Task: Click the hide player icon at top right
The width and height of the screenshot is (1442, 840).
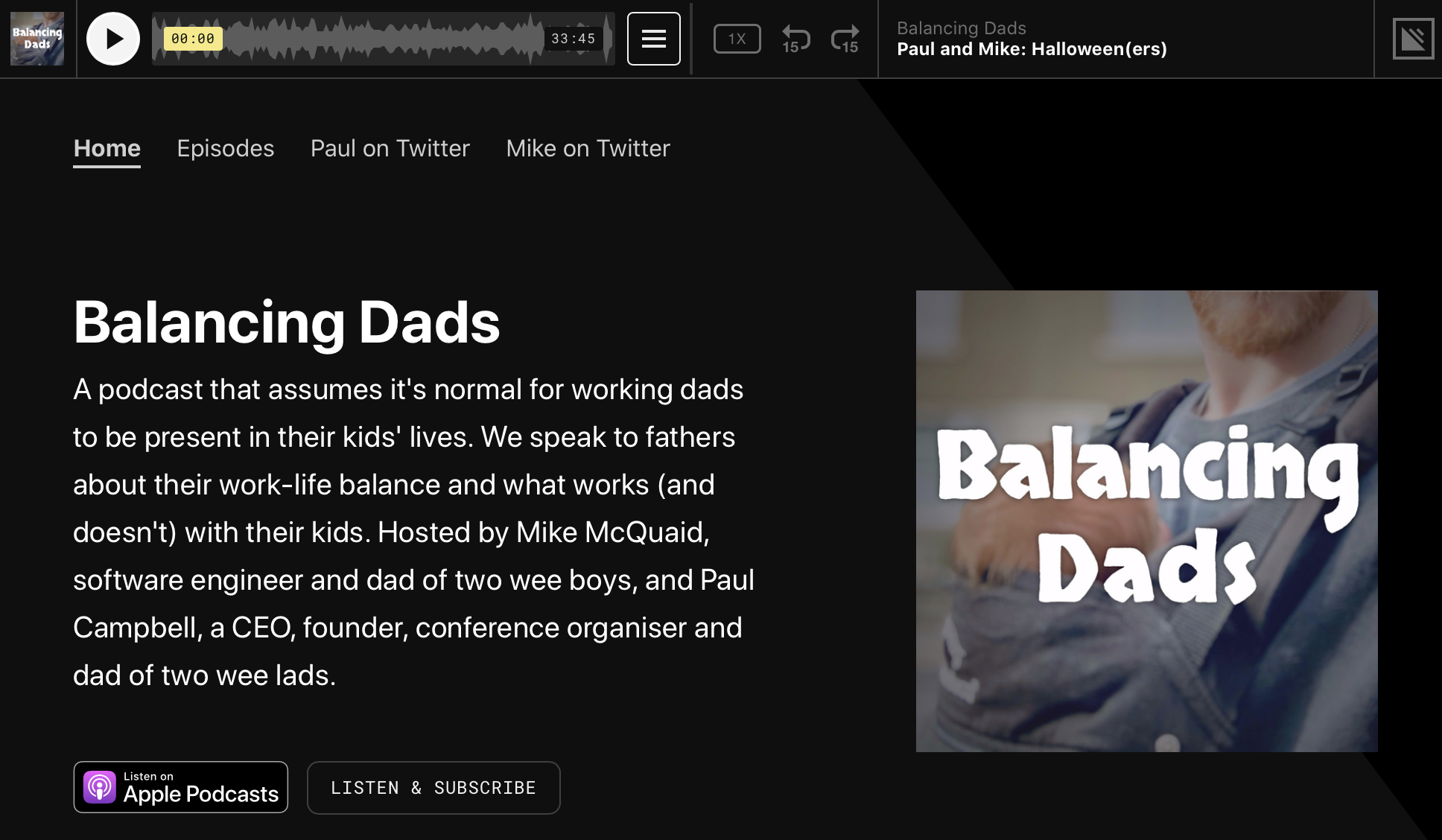Action: [x=1413, y=39]
